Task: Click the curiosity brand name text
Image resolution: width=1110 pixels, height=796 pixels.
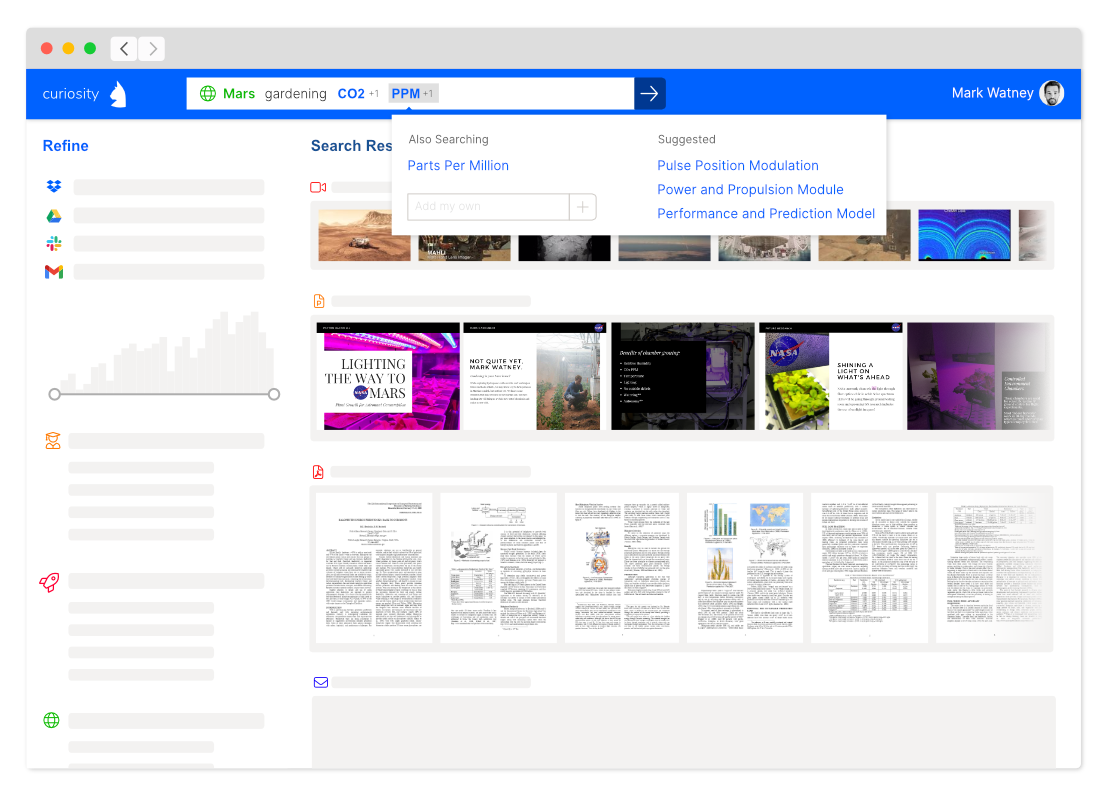Action: tap(71, 94)
